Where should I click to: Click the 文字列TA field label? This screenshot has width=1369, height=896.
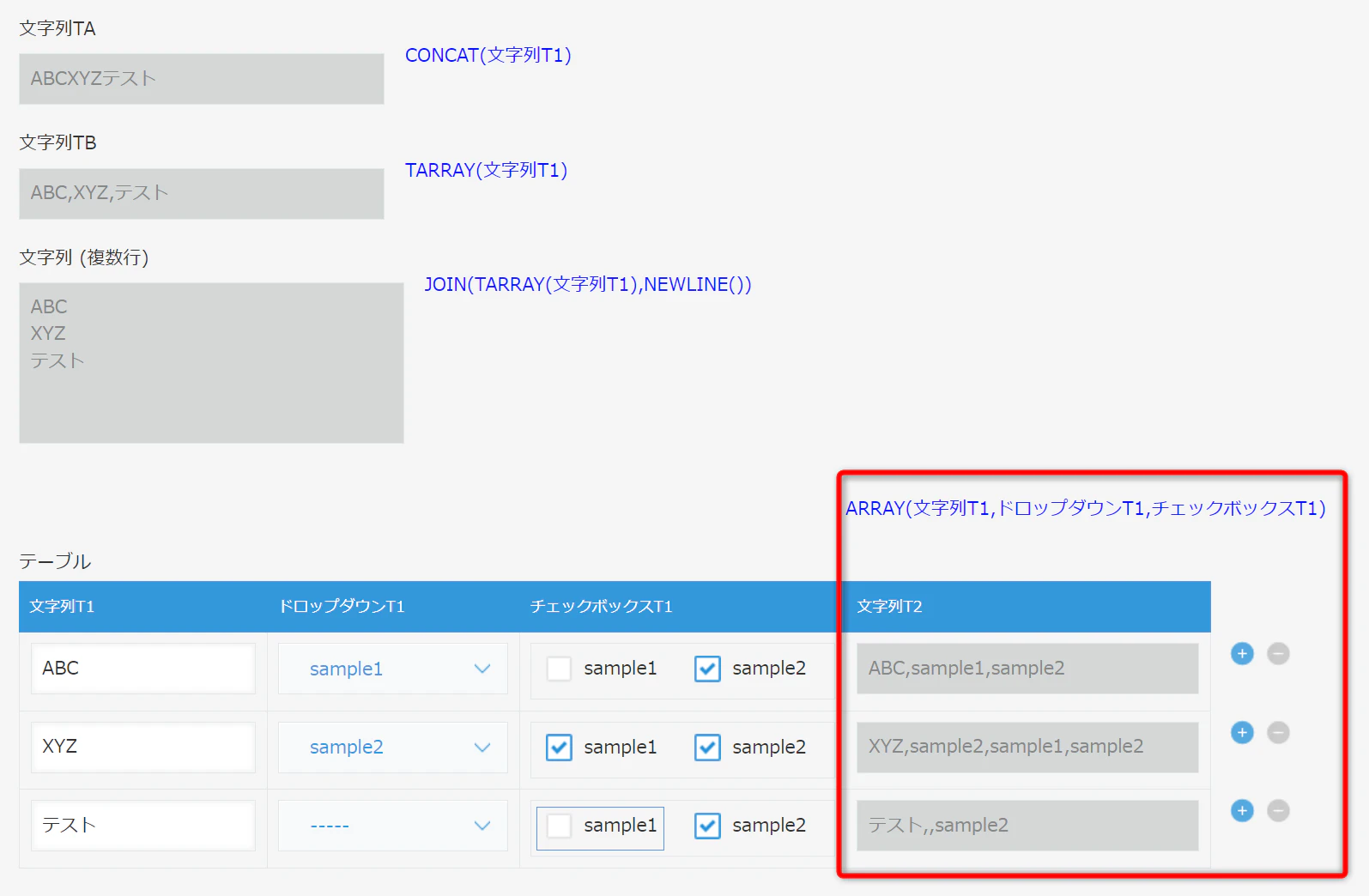(58, 28)
